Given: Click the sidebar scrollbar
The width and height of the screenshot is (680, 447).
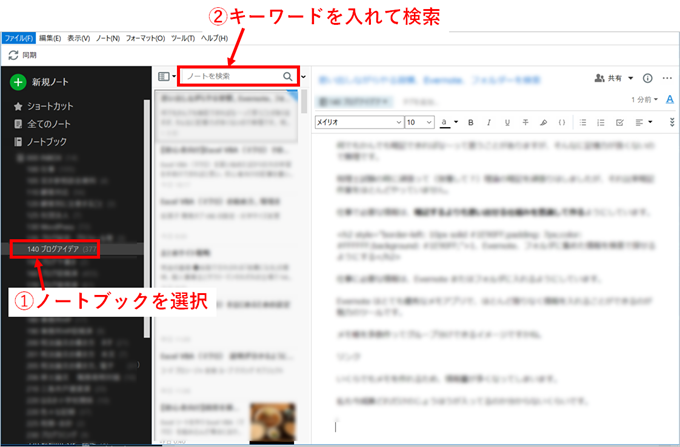Looking at the screenshot, I should pos(147,219).
